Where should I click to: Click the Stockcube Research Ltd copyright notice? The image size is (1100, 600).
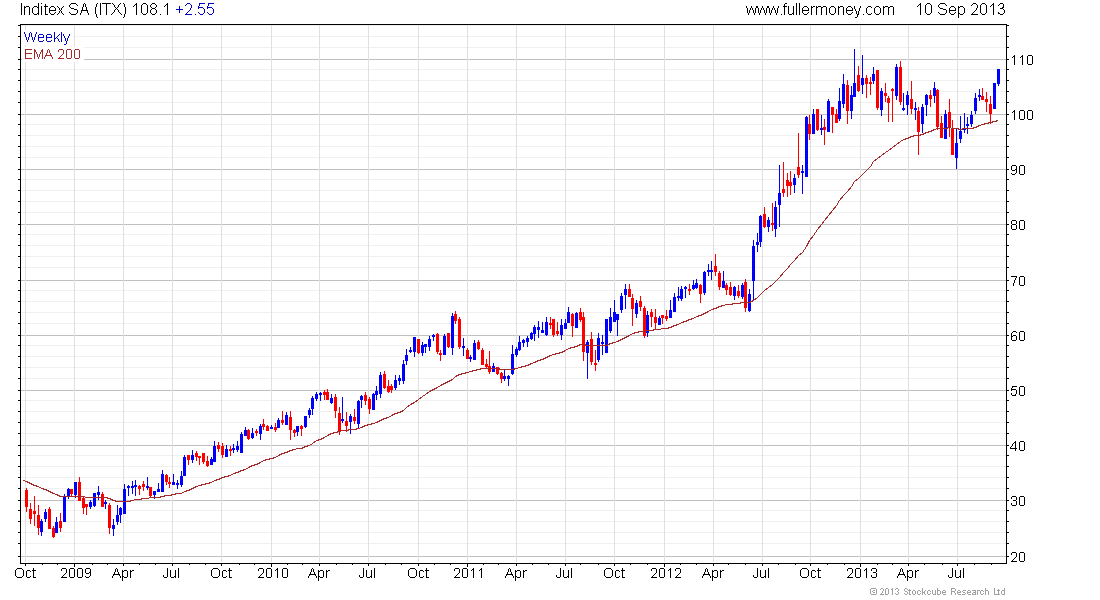tap(937, 592)
